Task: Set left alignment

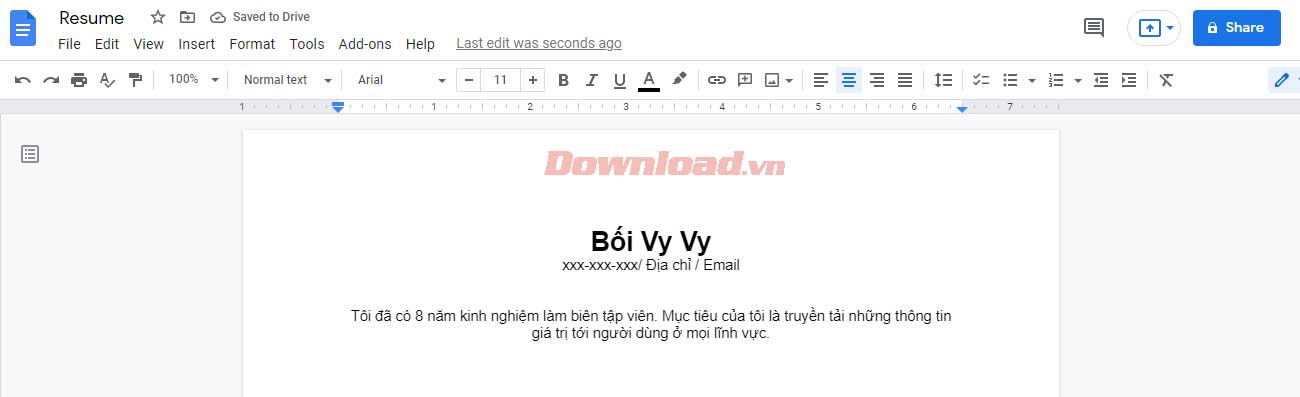Action: [x=821, y=80]
